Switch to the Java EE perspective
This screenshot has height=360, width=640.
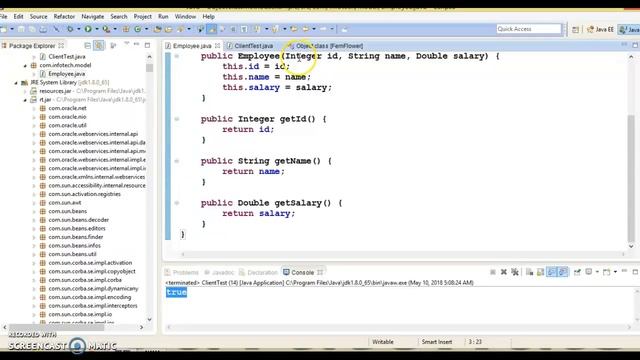(x=600, y=29)
